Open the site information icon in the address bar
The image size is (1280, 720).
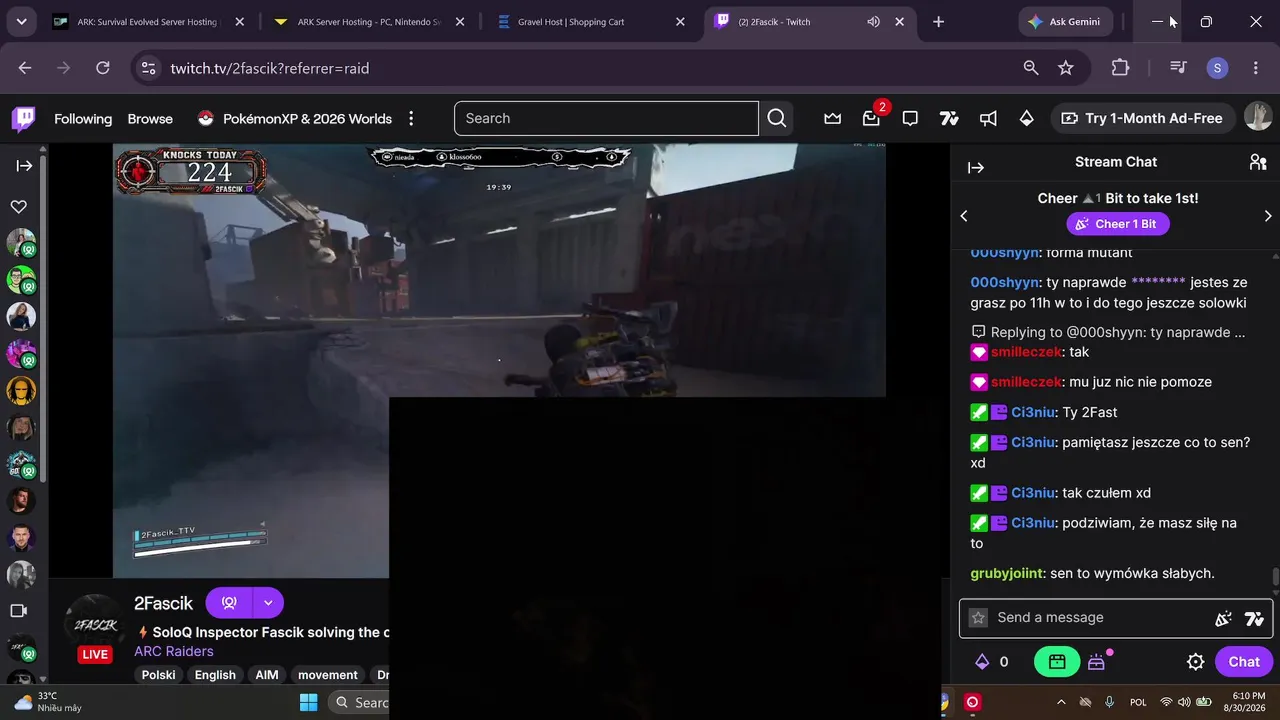[x=149, y=68]
